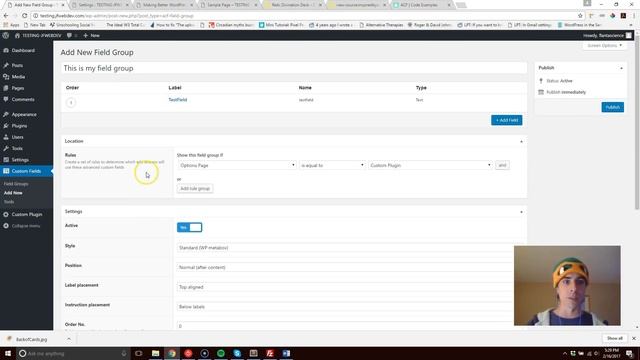This screenshot has width=640, height=360.
Task: Click the taskbar clock
Action: pyautogui.click(x=611, y=353)
